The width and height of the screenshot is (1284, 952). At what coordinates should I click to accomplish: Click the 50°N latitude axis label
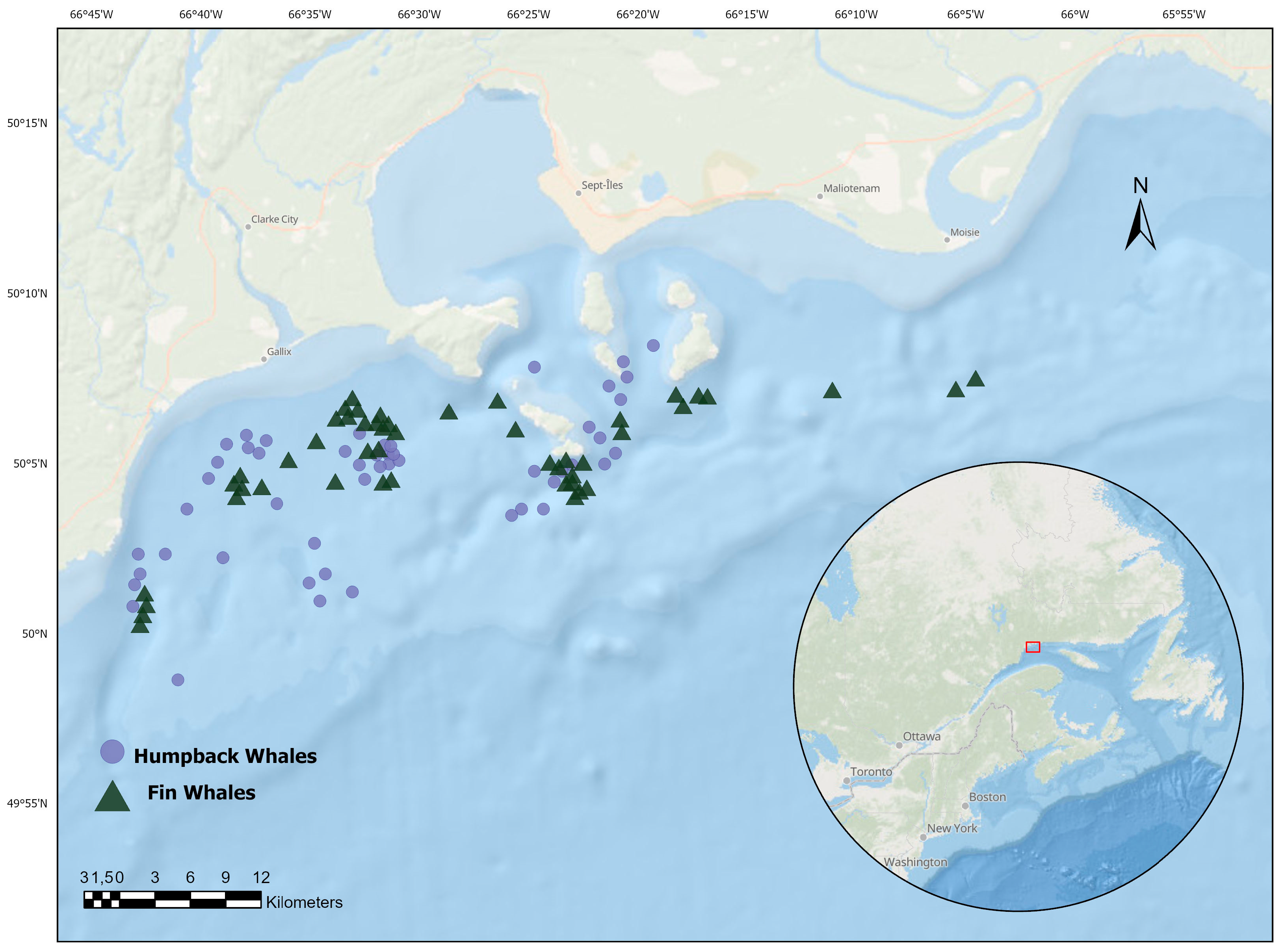click(x=35, y=634)
